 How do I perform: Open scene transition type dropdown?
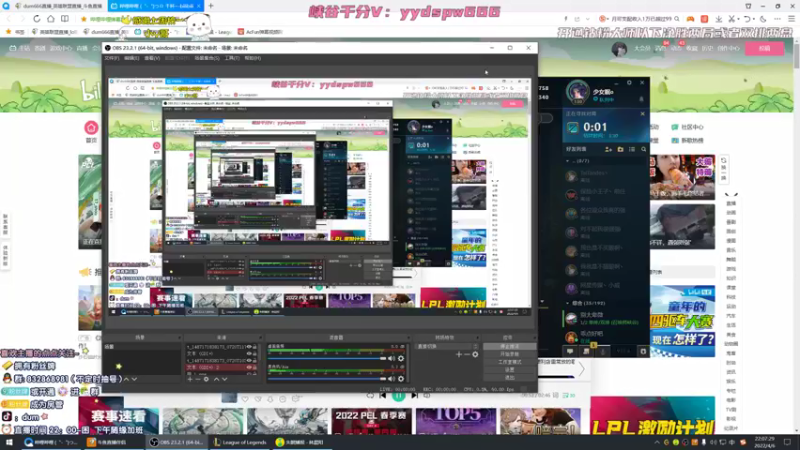pos(447,346)
